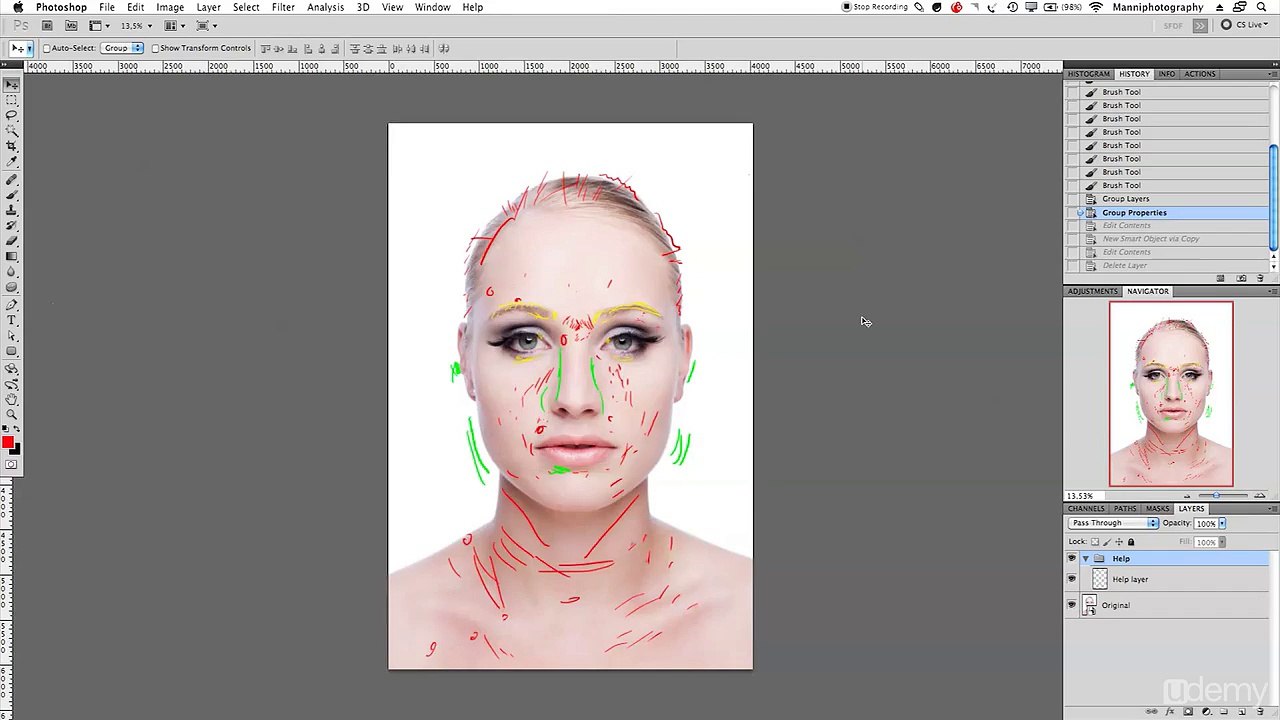This screenshot has height=720, width=1280.
Task: Switch to the Adjustments tab
Action: pyautogui.click(x=1092, y=291)
